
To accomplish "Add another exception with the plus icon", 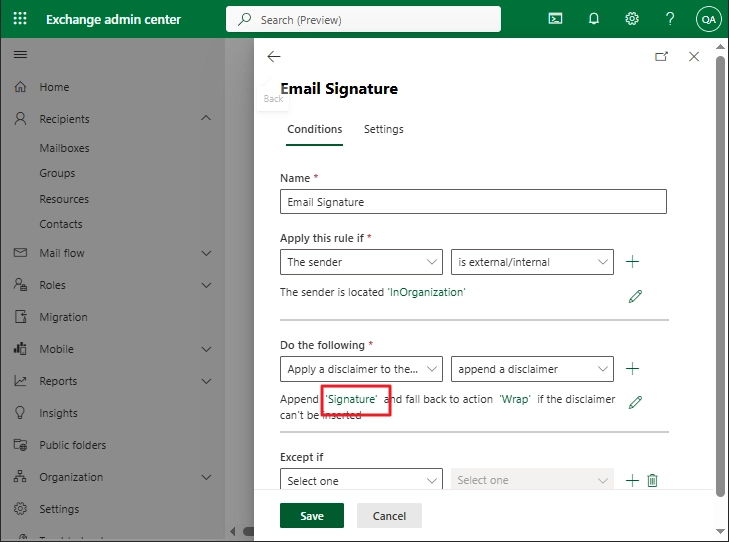I will point(632,480).
